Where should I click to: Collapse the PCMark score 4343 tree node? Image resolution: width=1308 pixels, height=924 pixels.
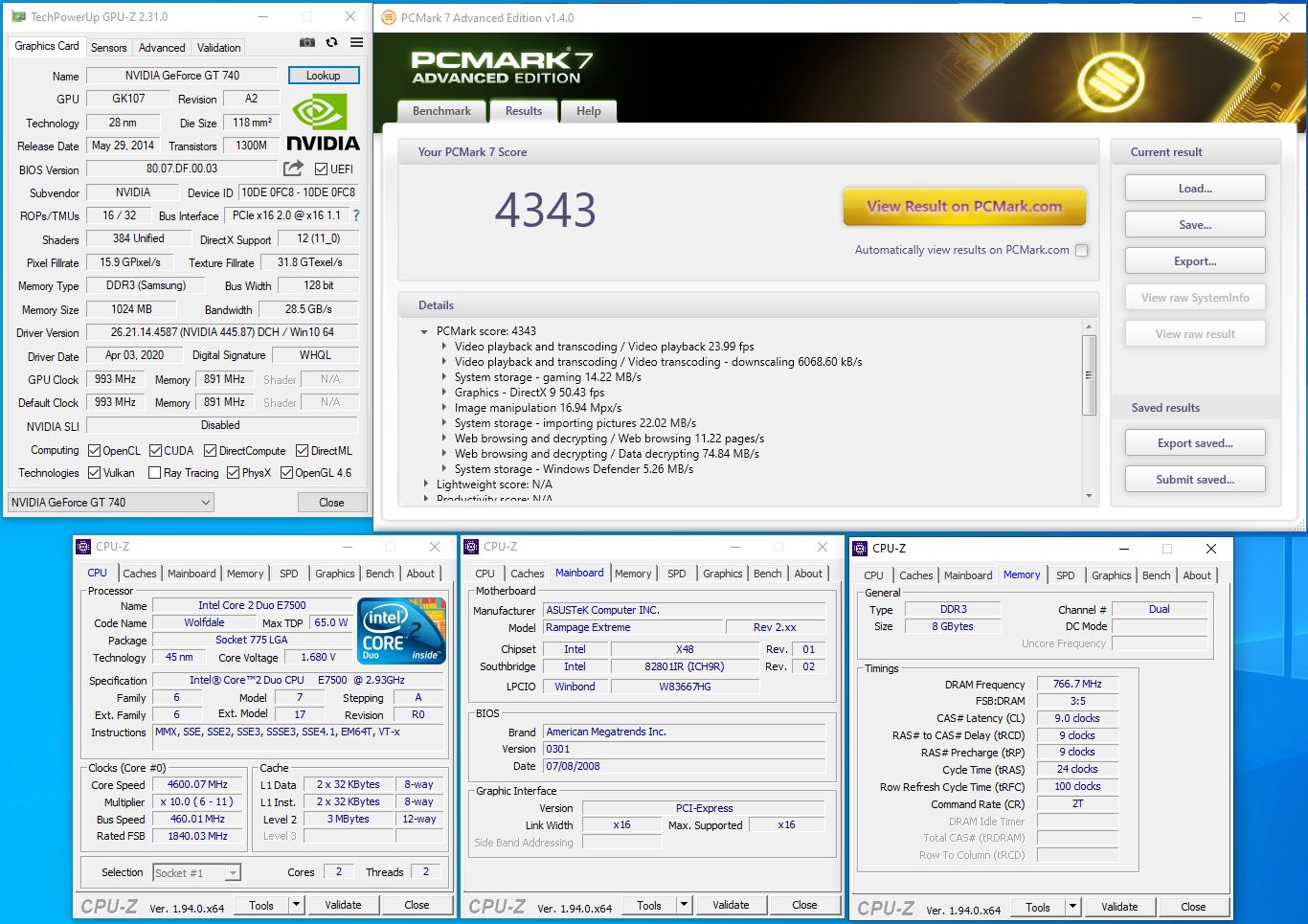point(424,331)
